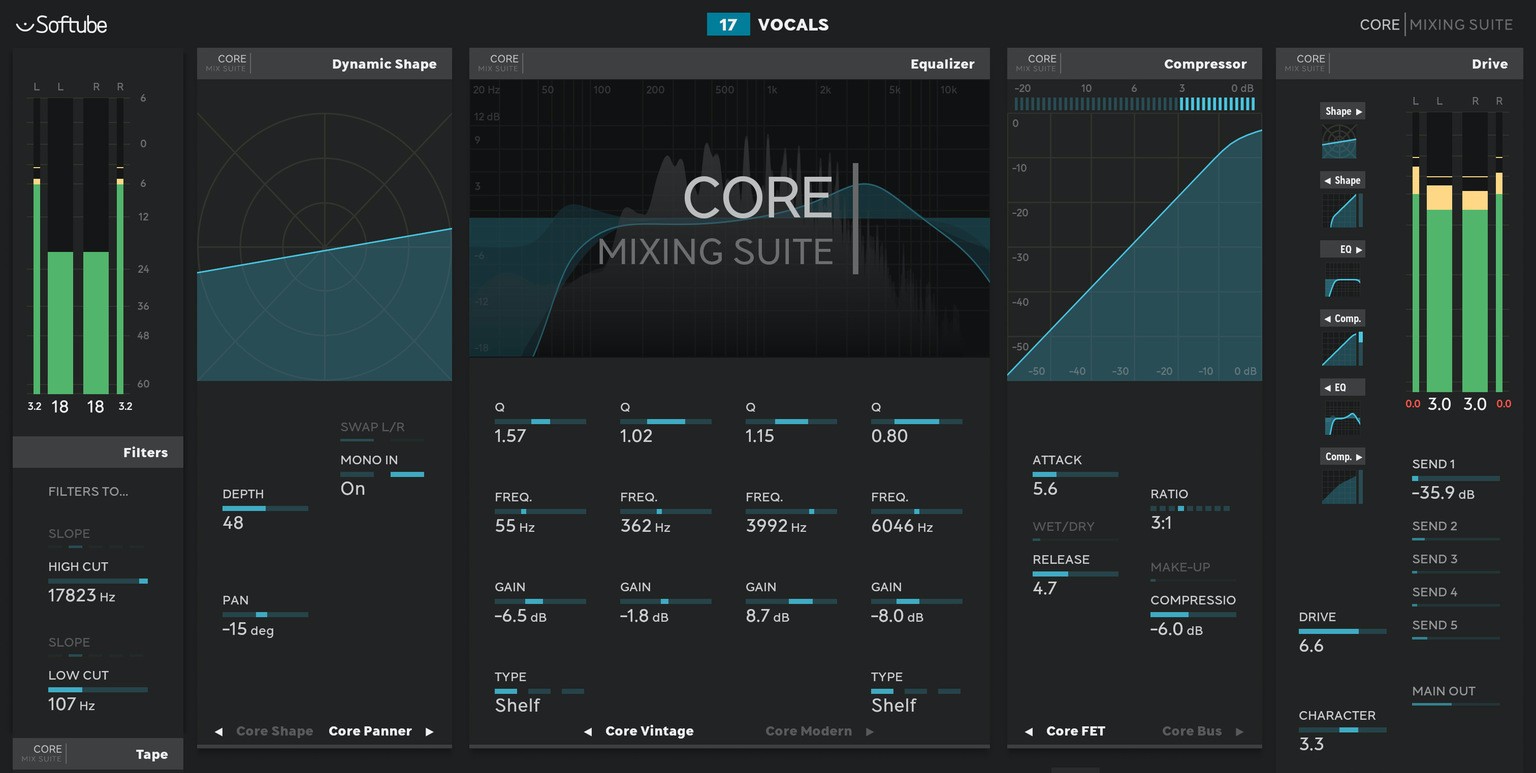Toggle the MONO IN switch
The width and height of the screenshot is (1536, 773).
coord(382,475)
